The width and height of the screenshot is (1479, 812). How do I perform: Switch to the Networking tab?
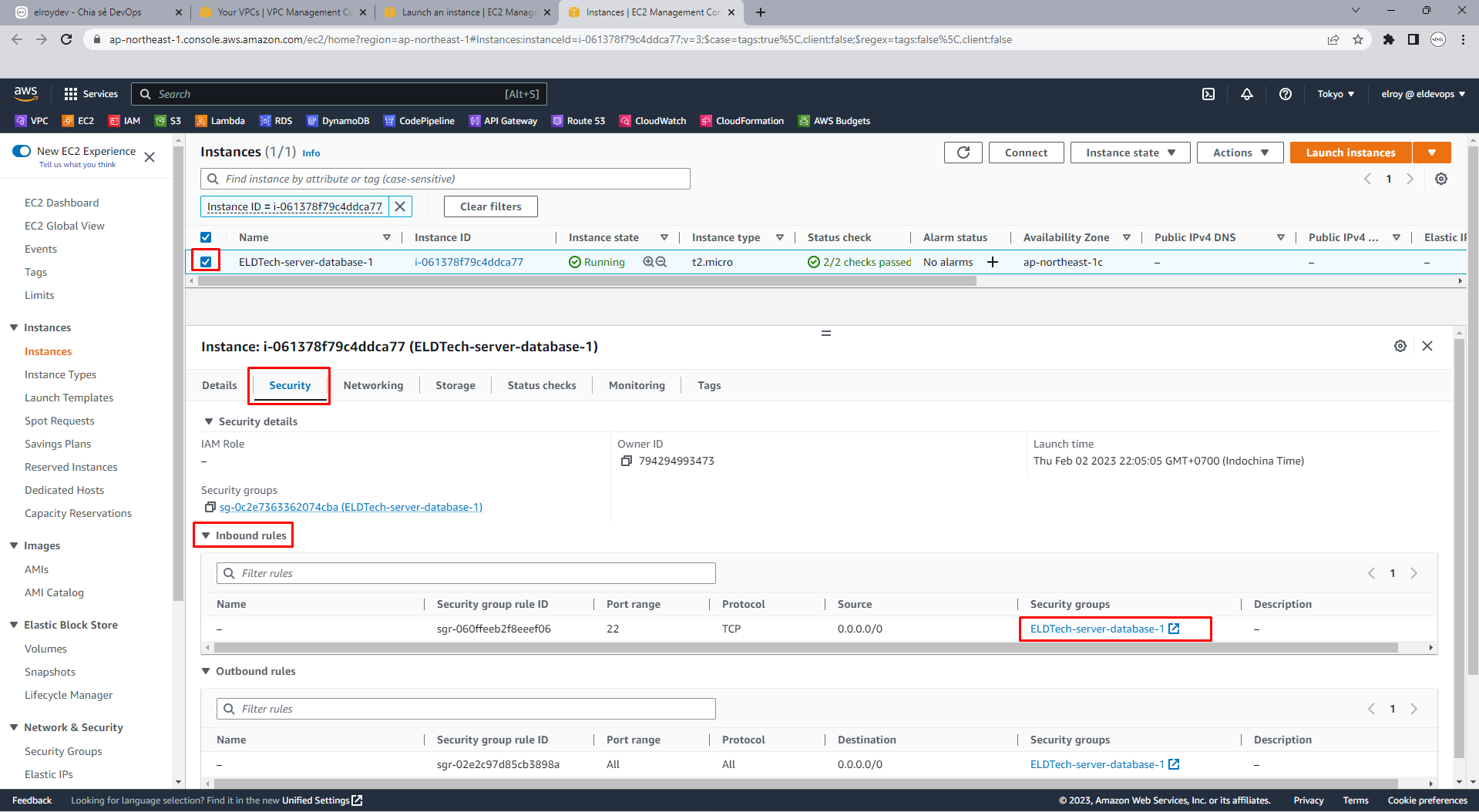(x=373, y=385)
